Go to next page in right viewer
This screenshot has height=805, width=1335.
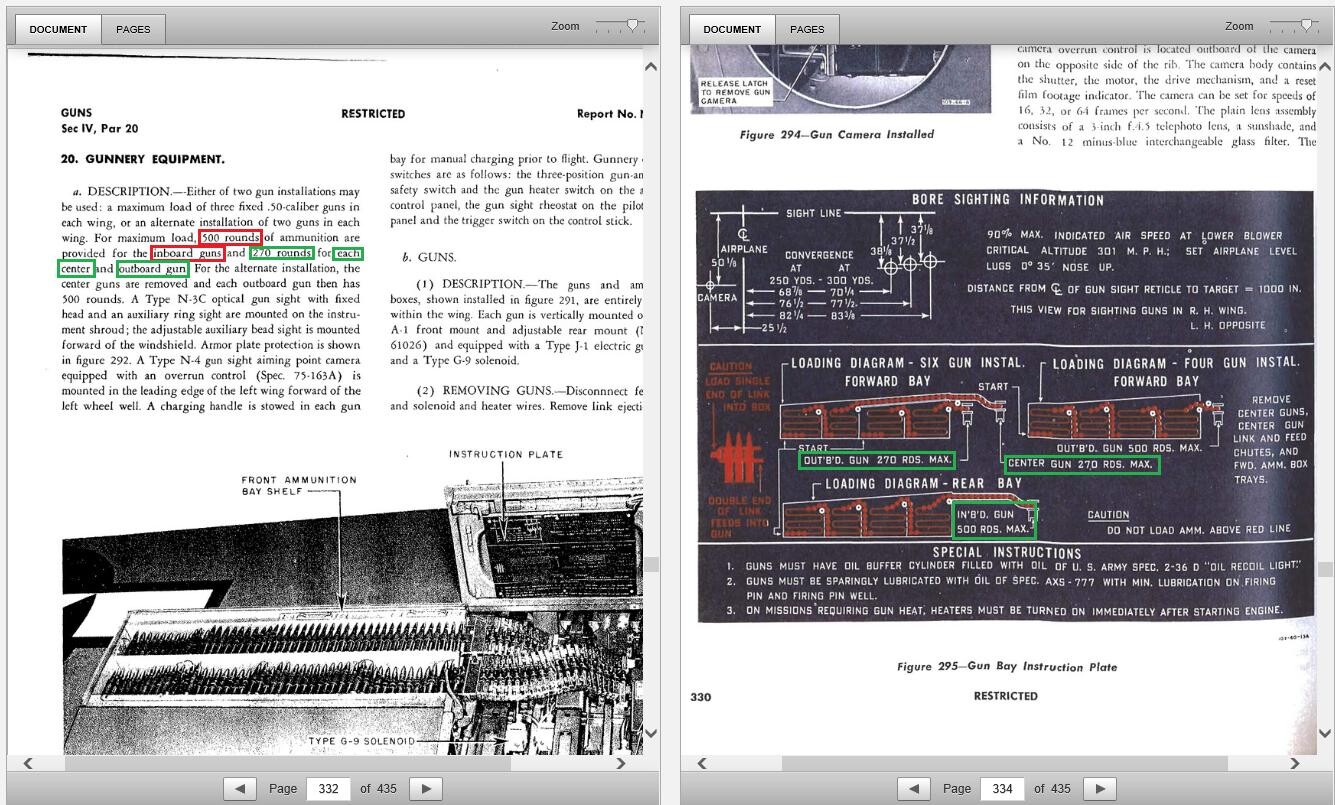1100,788
